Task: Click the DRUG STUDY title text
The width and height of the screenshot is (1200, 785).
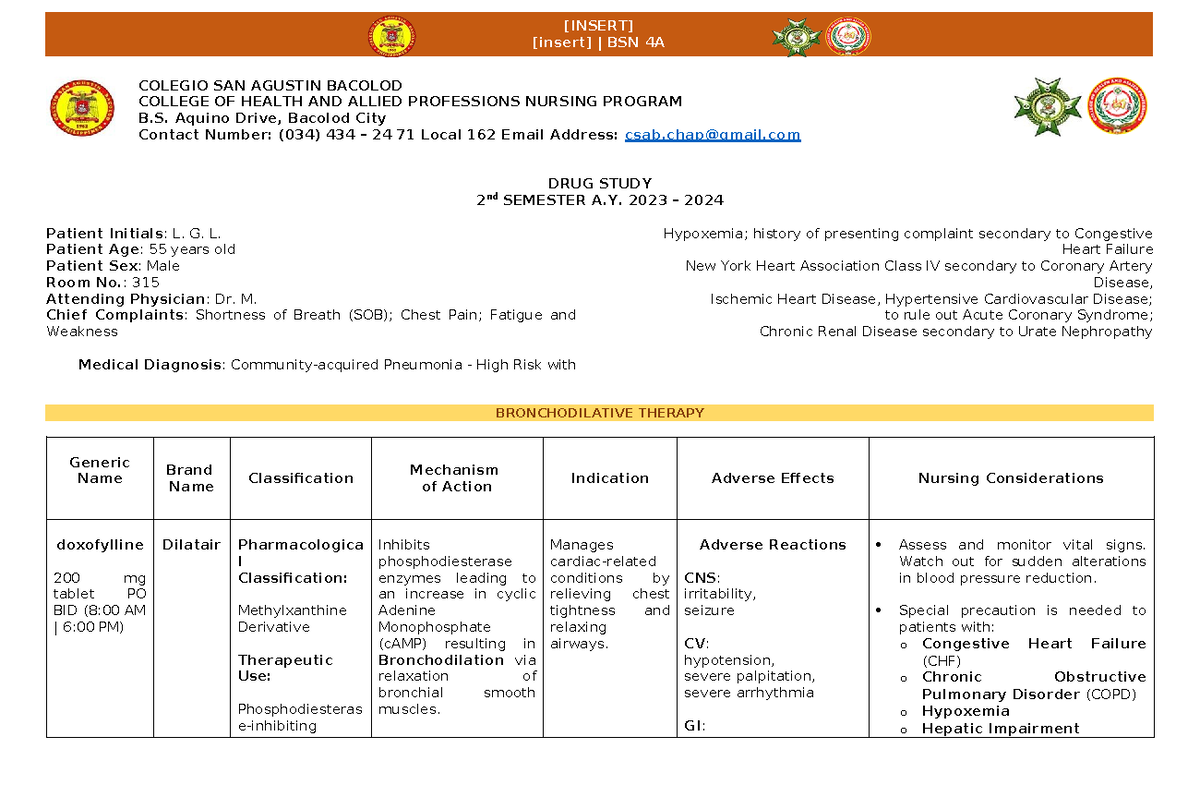Action: [x=600, y=183]
